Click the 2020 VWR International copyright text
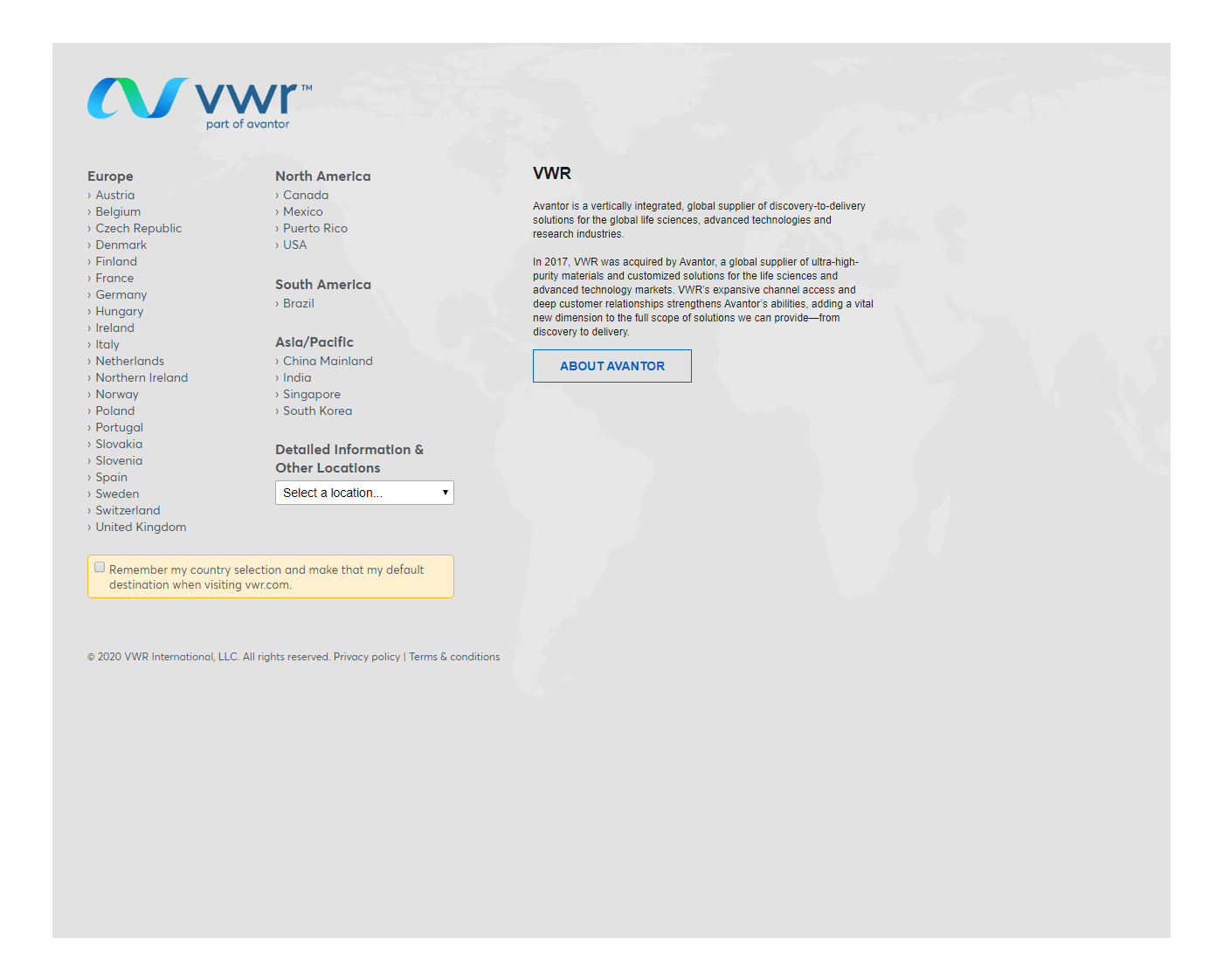The width and height of the screenshot is (1223, 980). 210,657
